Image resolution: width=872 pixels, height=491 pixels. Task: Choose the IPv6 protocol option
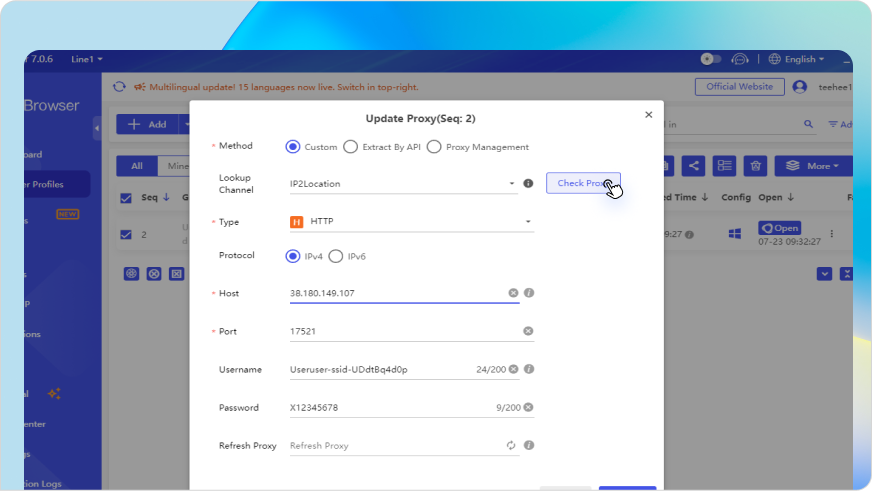coord(336,256)
